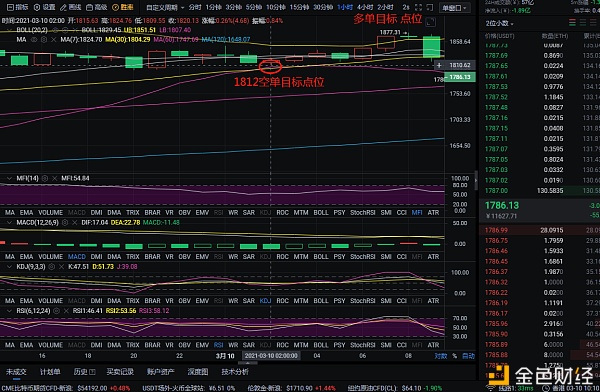
Task: Collapse the MACD(12,26,9) panel chevron
Action: 9,222
